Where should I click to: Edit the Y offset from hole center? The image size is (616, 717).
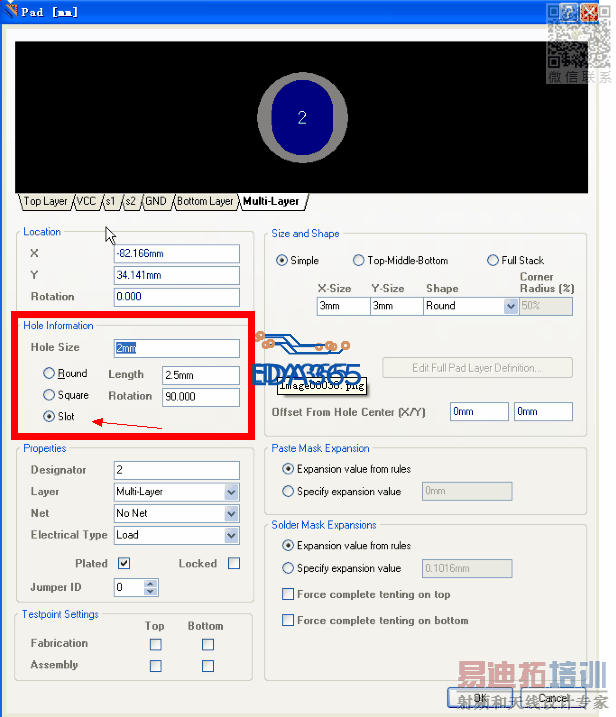click(543, 412)
